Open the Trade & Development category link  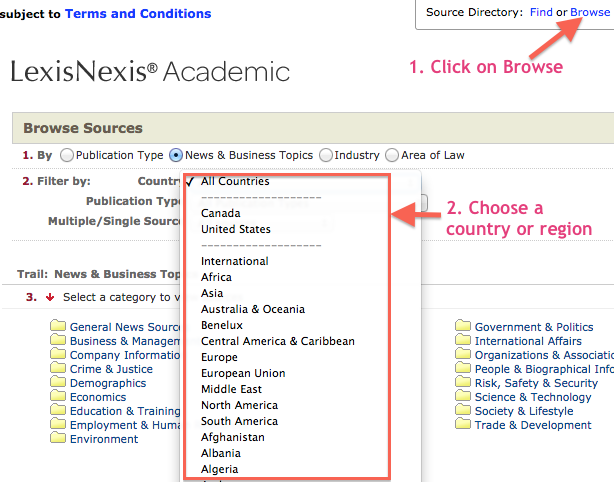point(533,425)
